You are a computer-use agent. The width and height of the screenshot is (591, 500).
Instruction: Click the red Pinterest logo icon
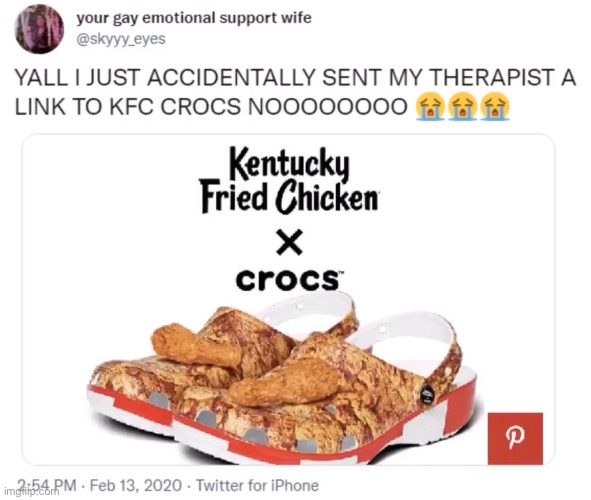pyautogui.click(x=515, y=439)
